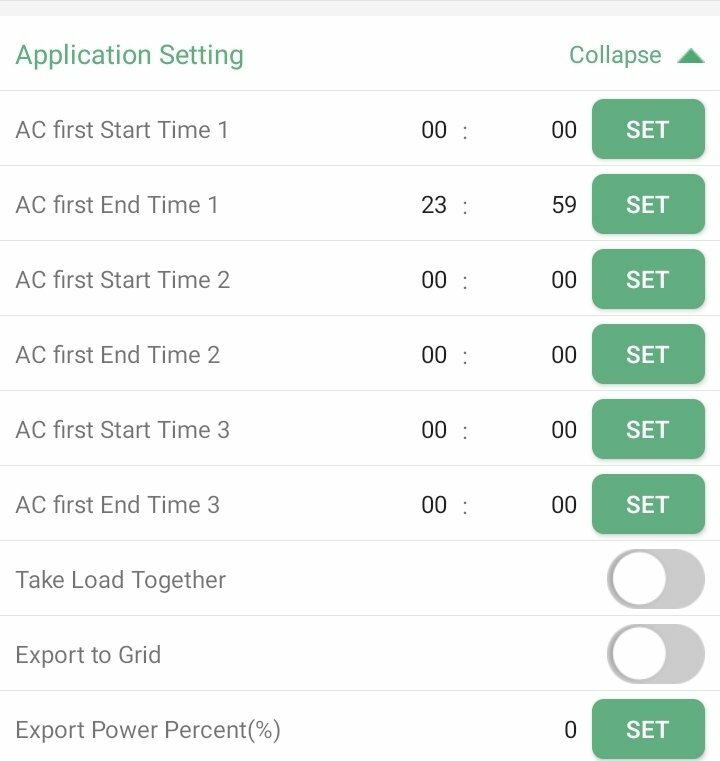This screenshot has height=761, width=720.
Task: Edit hour field of AC first Start Time 3
Action: (434, 430)
